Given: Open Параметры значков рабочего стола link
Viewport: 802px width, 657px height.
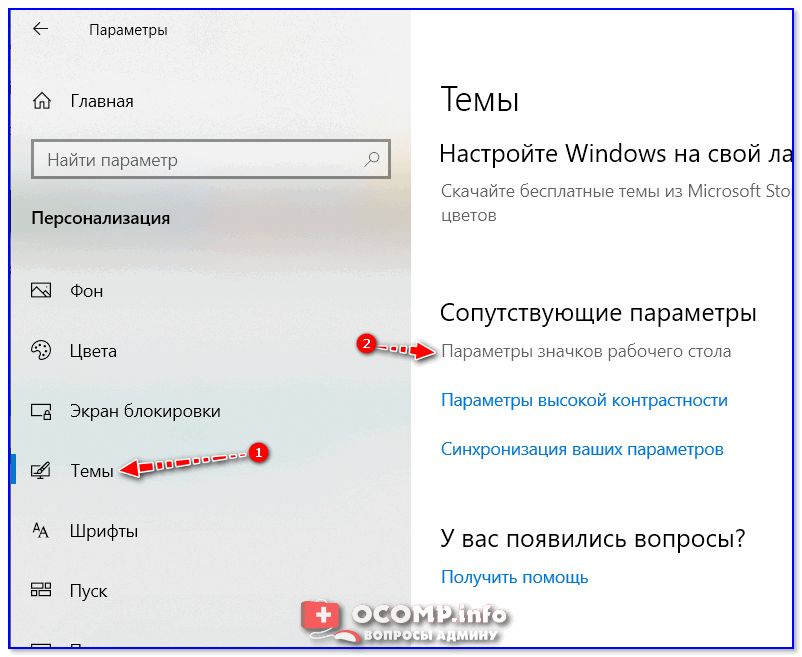Looking at the screenshot, I should pyautogui.click(x=586, y=351).
